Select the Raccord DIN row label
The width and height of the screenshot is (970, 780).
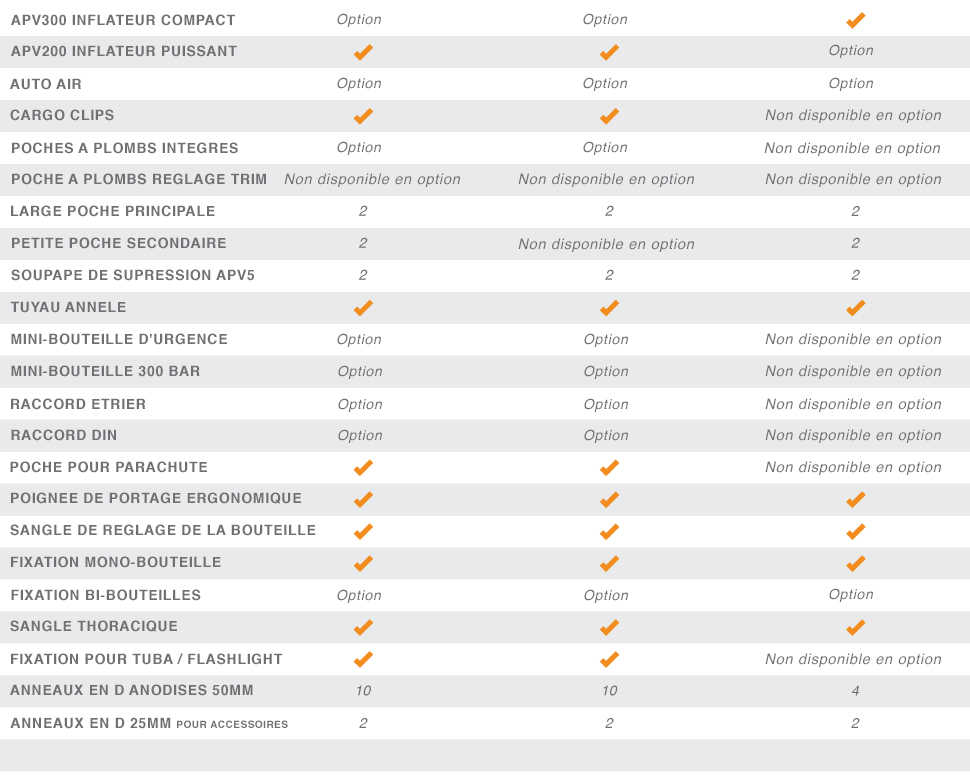pyautogui.click(x=64, y=435)
